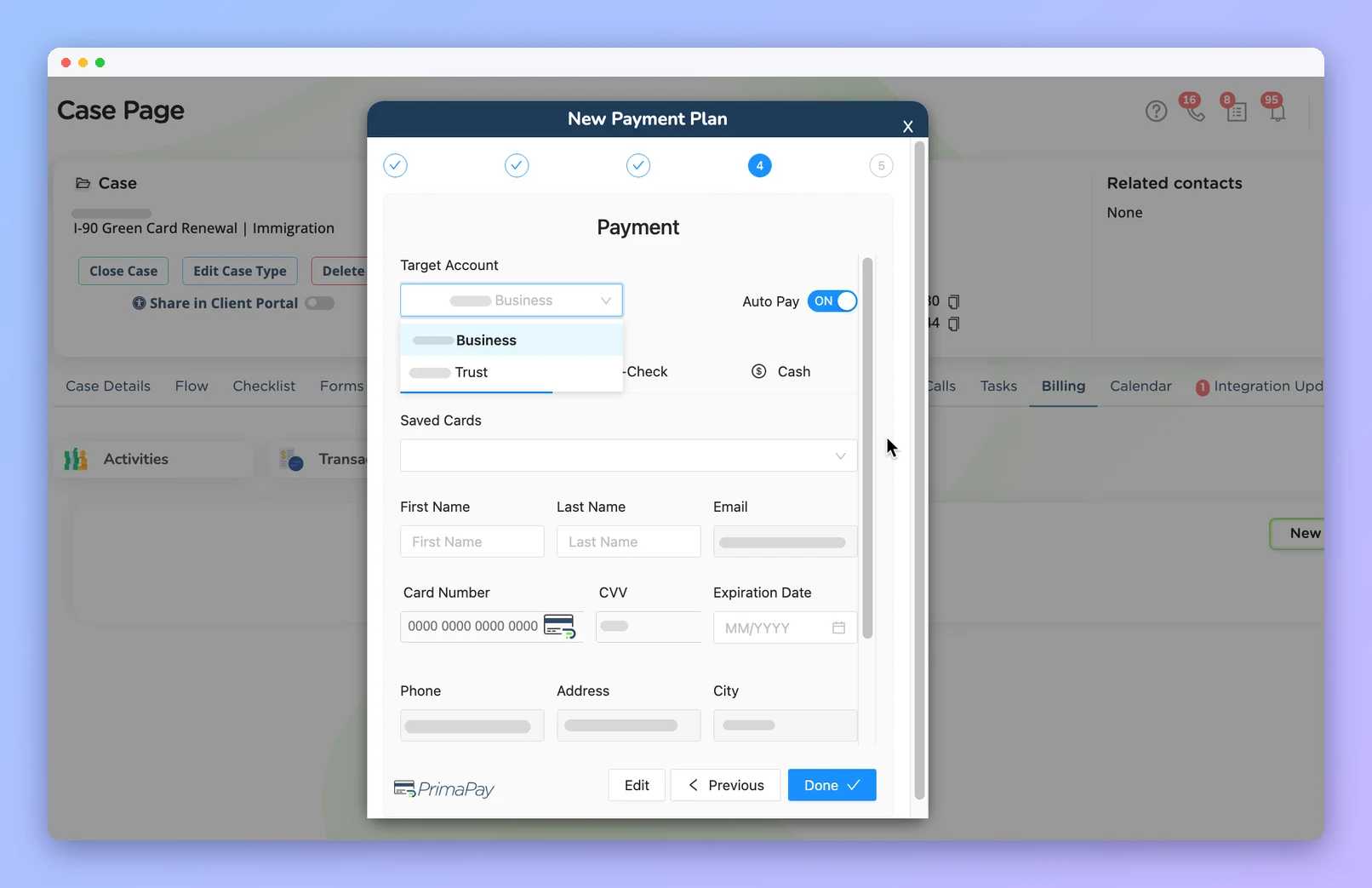Click the Done button
This screenshot has width=1372, height=888.
tap(832, 785)
